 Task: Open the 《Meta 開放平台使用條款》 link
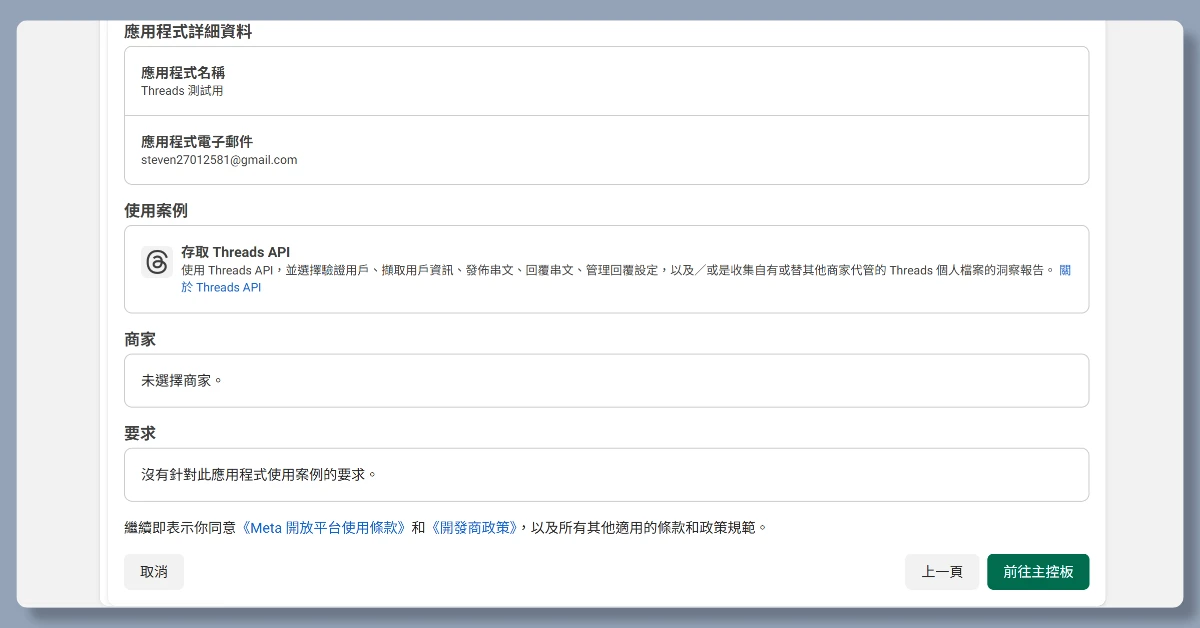(x=323, y=527)
